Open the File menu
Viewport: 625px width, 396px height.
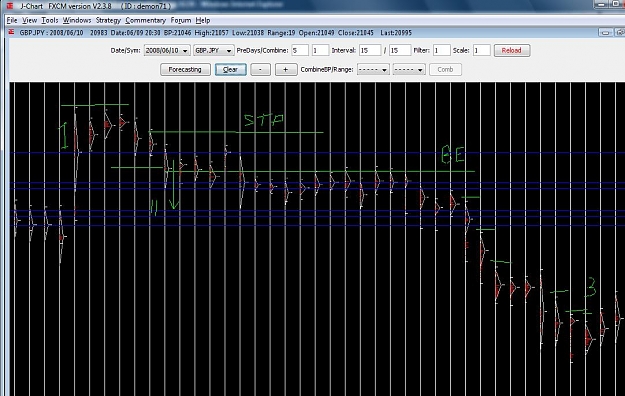point(12,20)
